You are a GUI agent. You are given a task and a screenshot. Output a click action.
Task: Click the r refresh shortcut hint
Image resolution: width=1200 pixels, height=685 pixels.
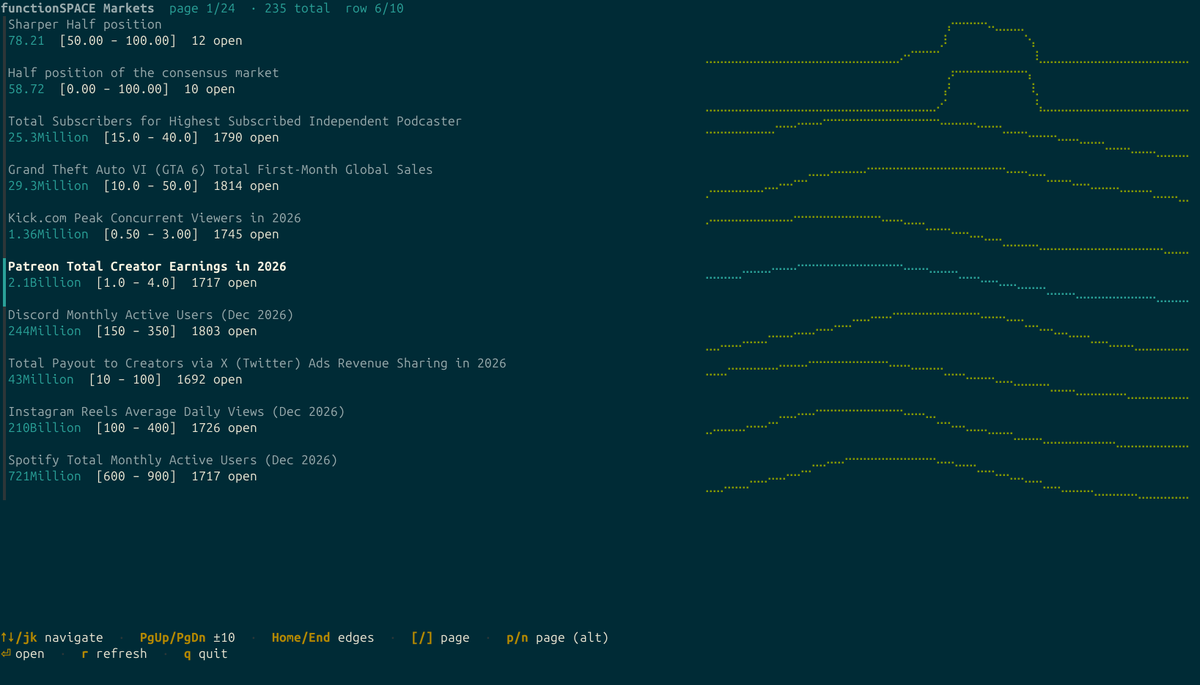coord(114,654)
